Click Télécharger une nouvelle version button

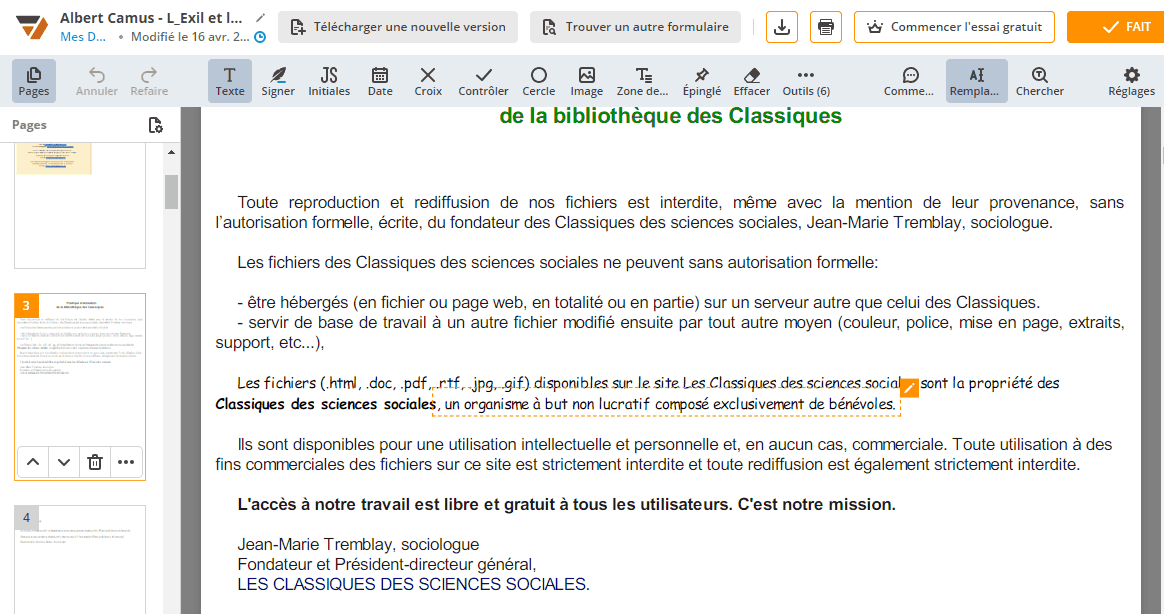(398, 27)
